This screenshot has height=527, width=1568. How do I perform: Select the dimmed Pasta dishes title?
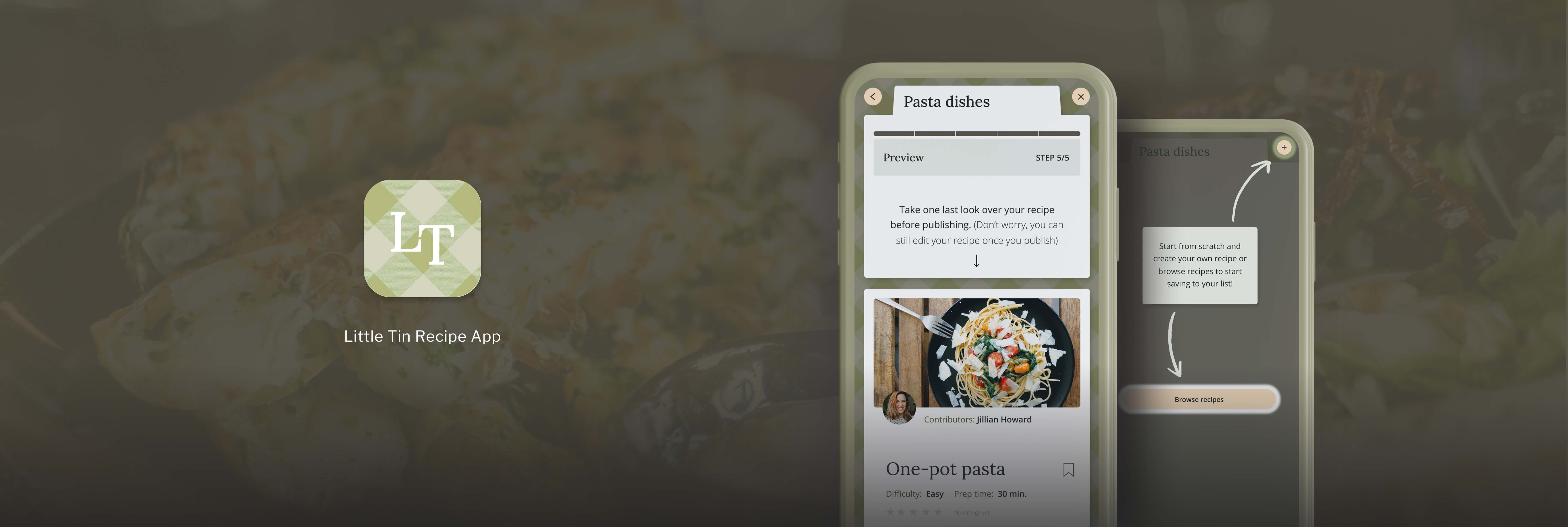click(x=1174, y=152)
